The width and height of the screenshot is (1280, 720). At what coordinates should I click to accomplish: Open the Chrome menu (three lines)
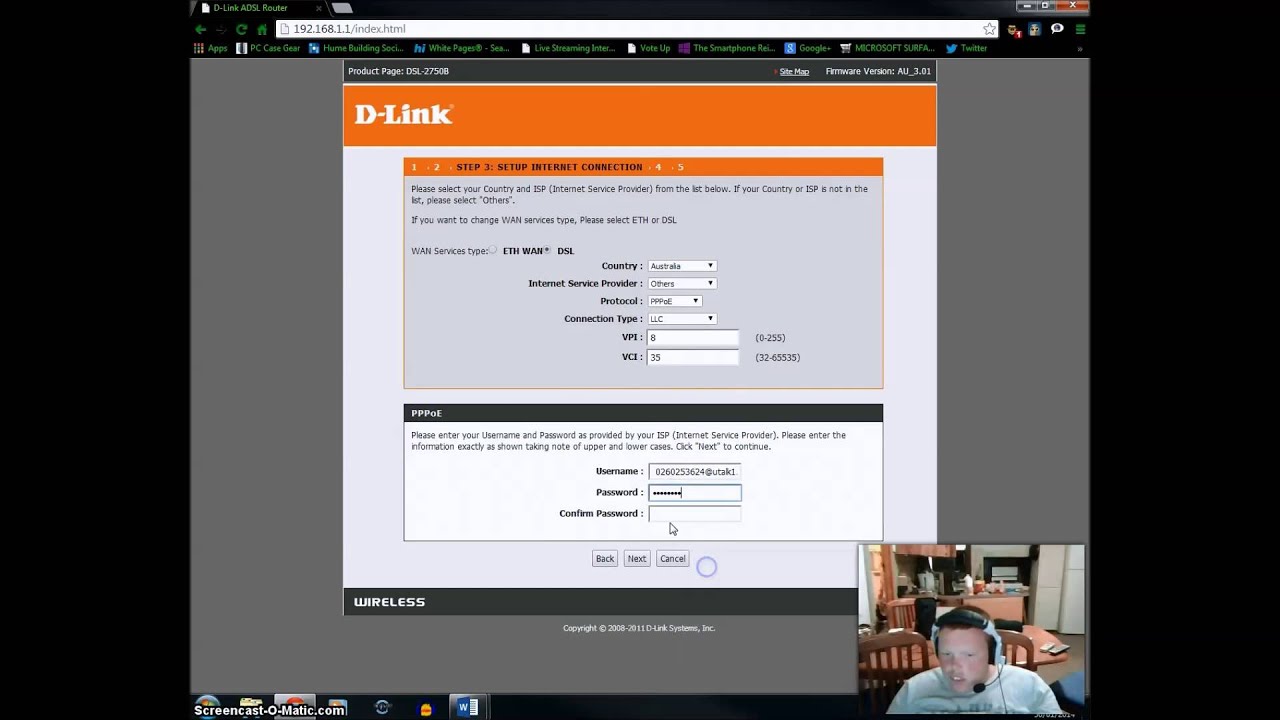pyautogui.click(x=1079, y=29)
